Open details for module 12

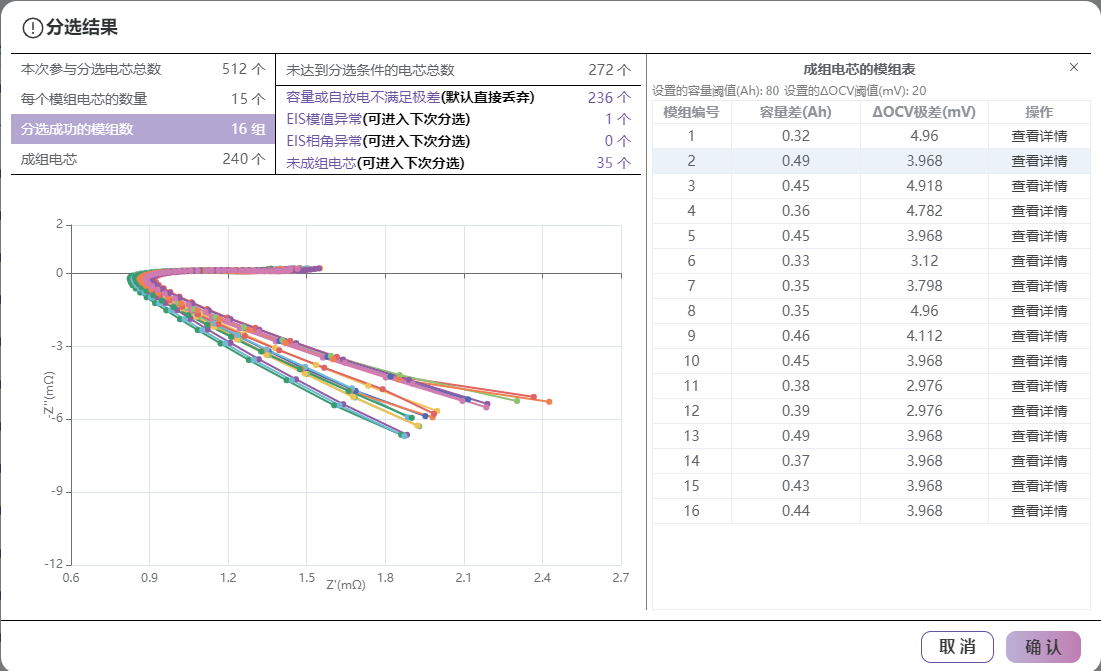[1038, 411]
